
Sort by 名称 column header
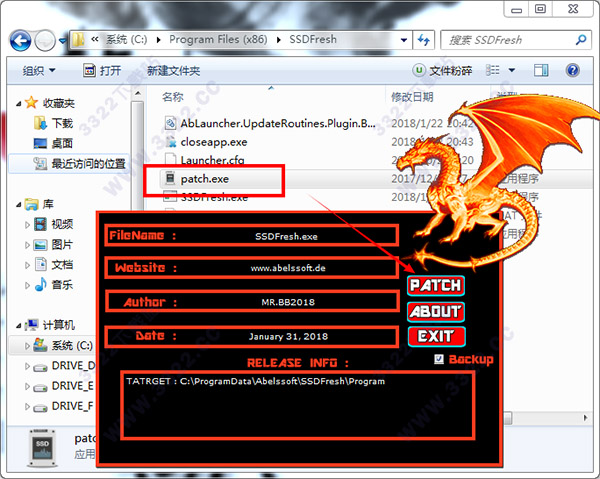pyautogui.click(x=173, y=97)
